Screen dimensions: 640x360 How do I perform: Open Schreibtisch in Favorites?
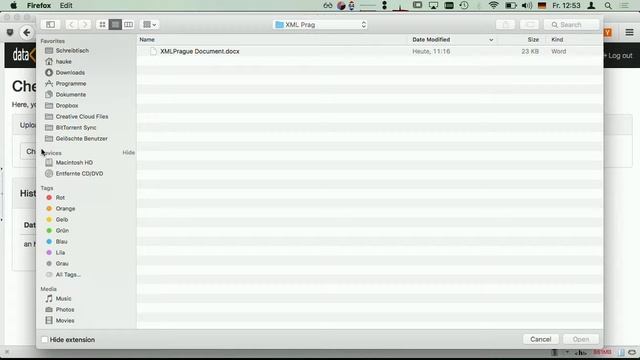pos(72,51)
